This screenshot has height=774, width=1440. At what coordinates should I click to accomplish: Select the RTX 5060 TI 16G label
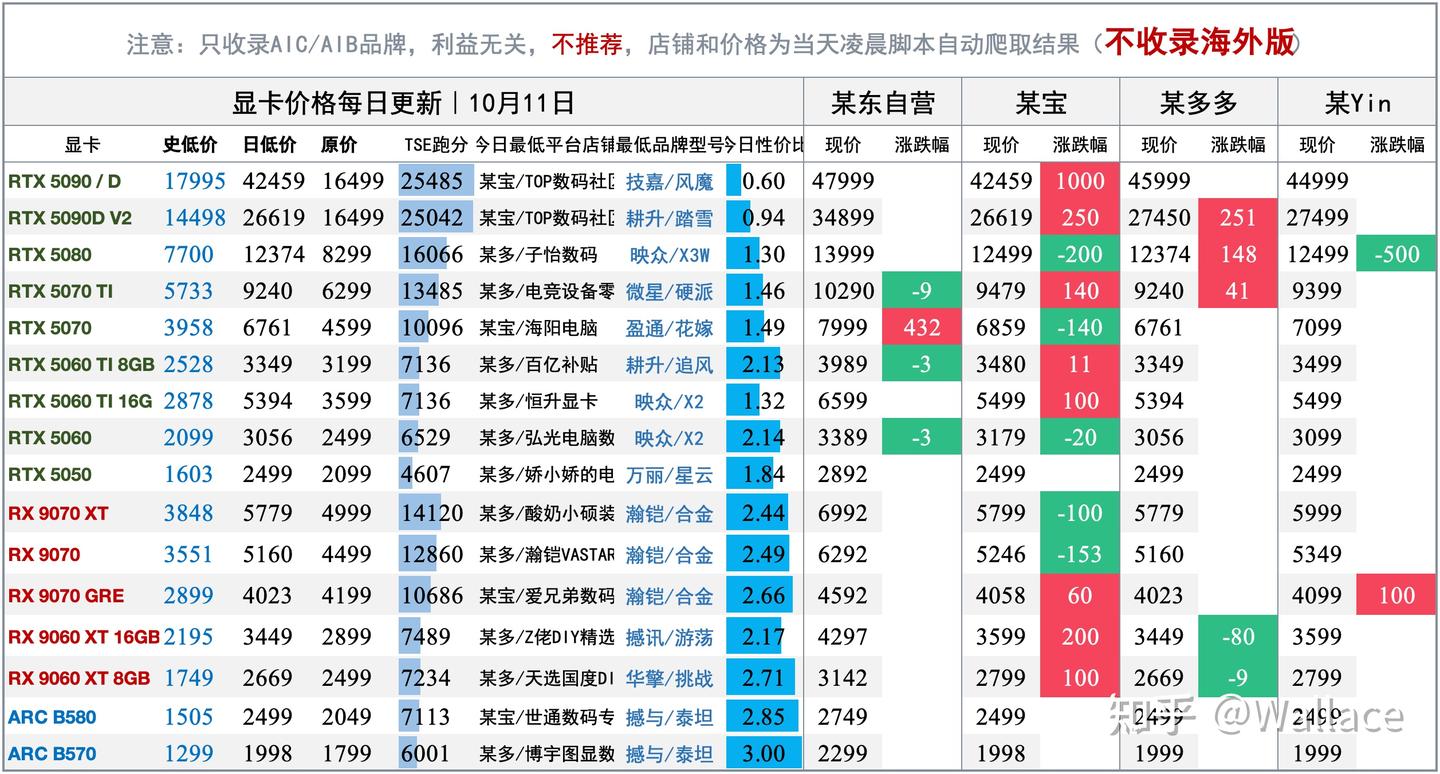point(80,401)
